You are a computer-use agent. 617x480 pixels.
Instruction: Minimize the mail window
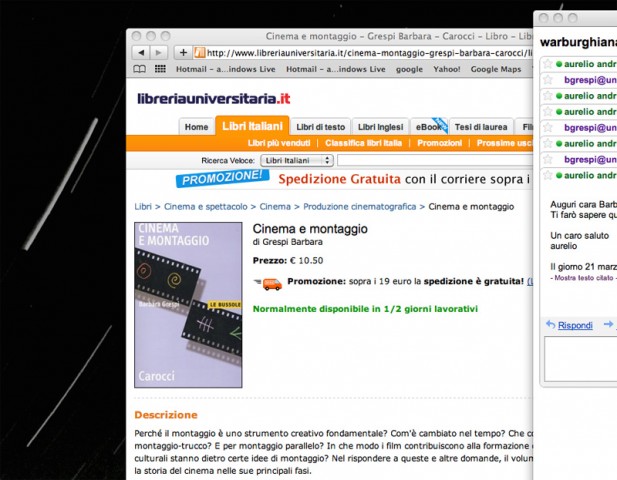pos(558,18)
